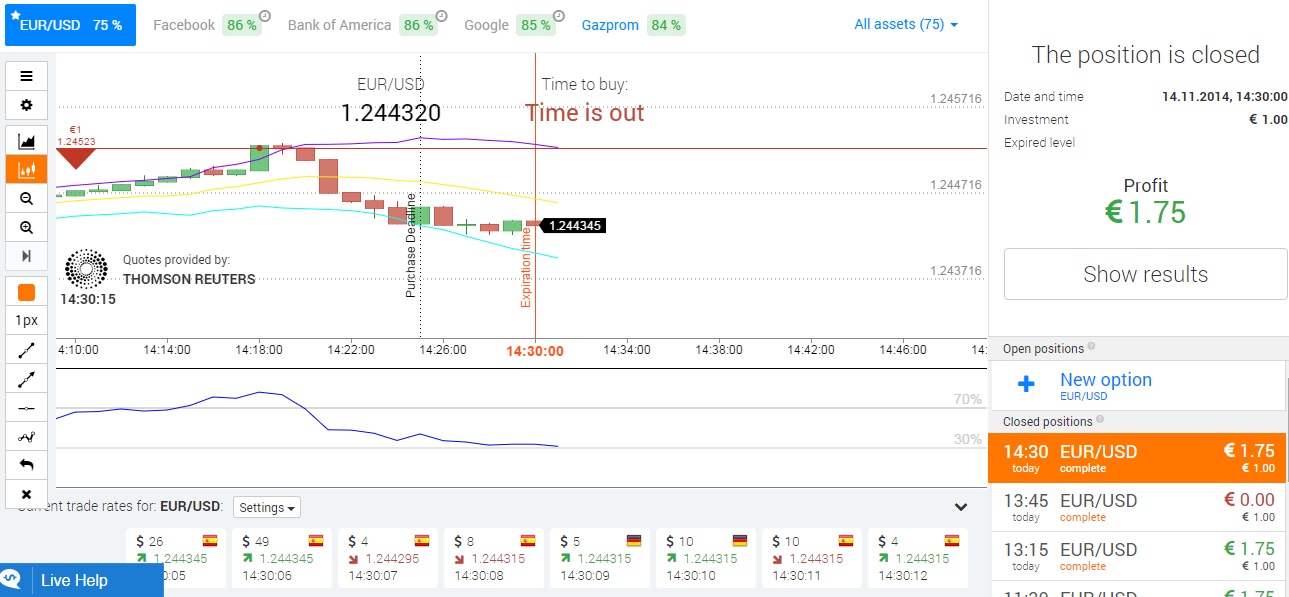Click the red €1 position marker
The width and height of the screenshot is (1289, 597).
[x=76, y=159]
